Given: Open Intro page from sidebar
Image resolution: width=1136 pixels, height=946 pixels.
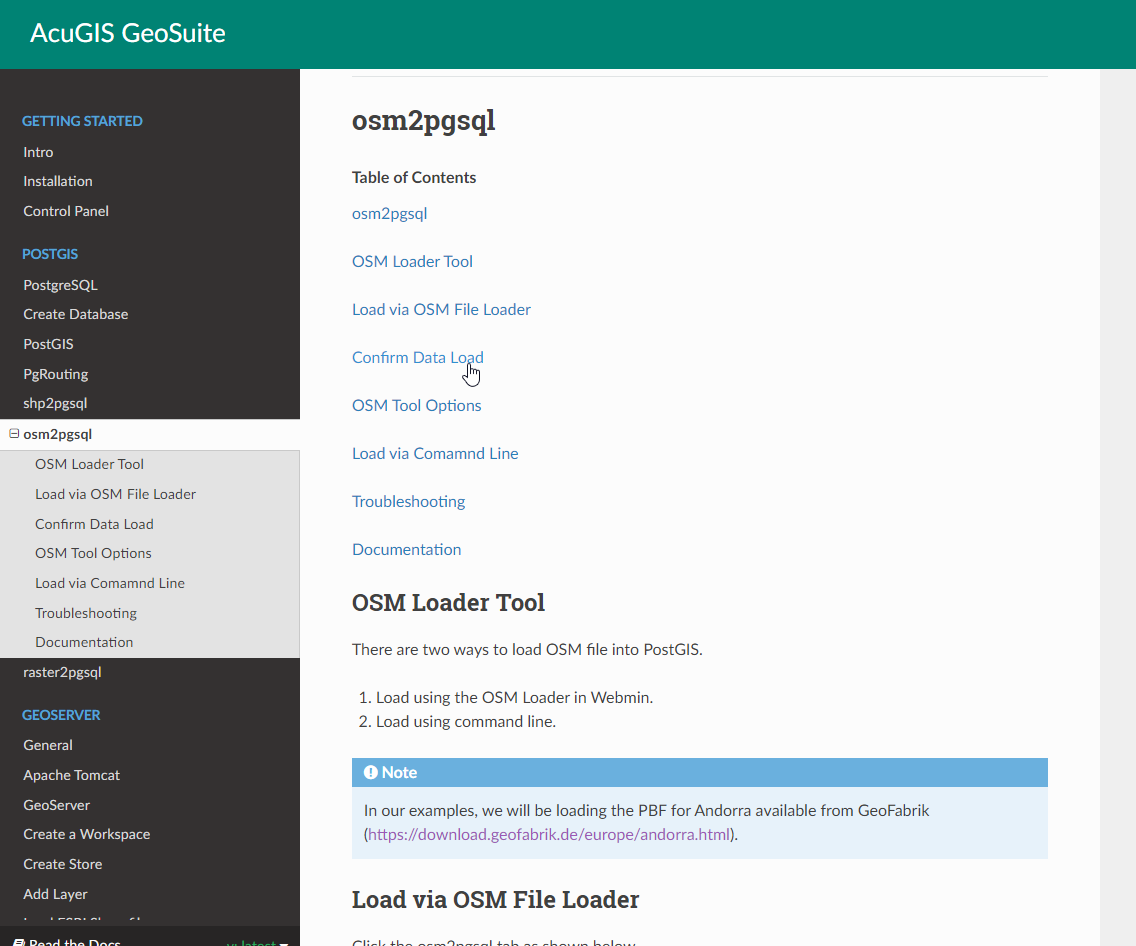Looking at the screenshot, I should [x=38, y=152].
